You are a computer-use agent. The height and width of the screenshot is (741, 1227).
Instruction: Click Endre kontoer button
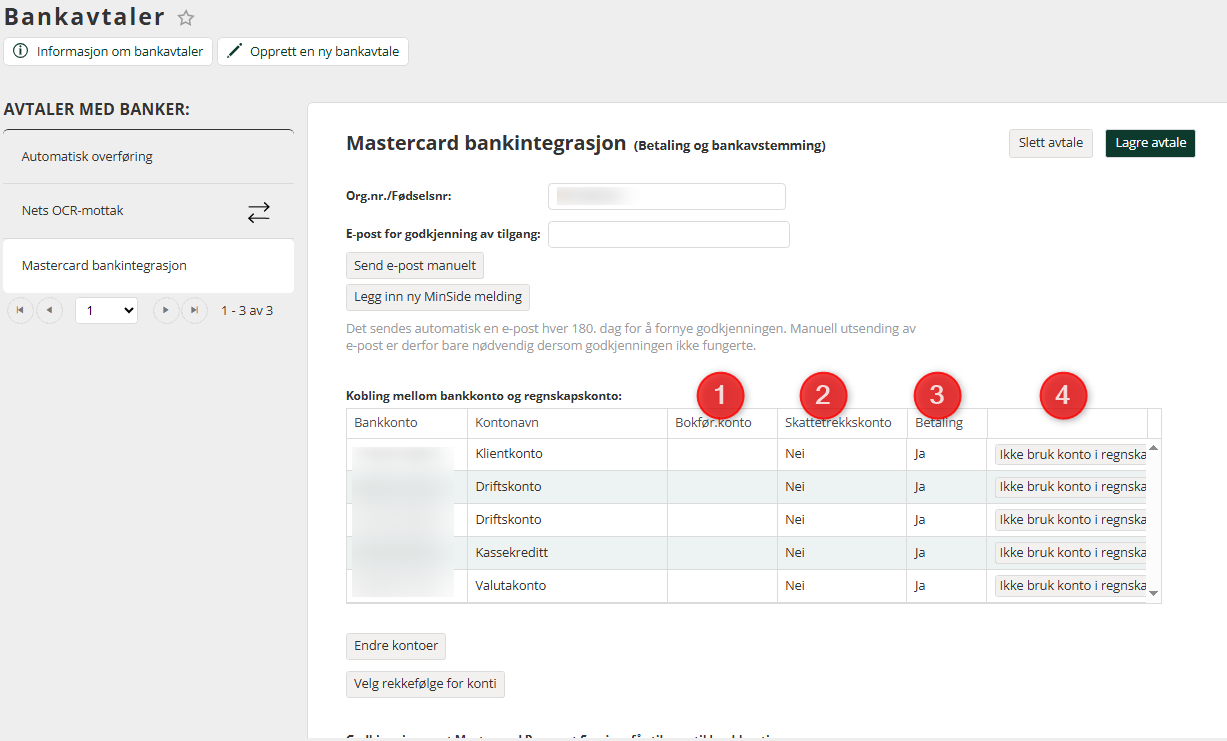click(x=396, y=646)
